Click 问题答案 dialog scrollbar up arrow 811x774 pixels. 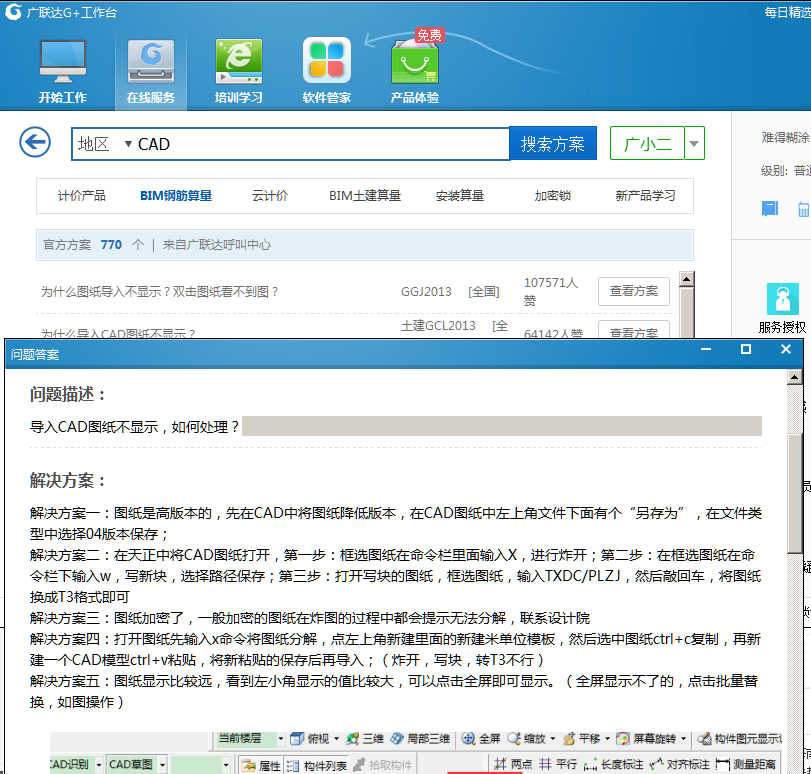click(x=794, y=377)
